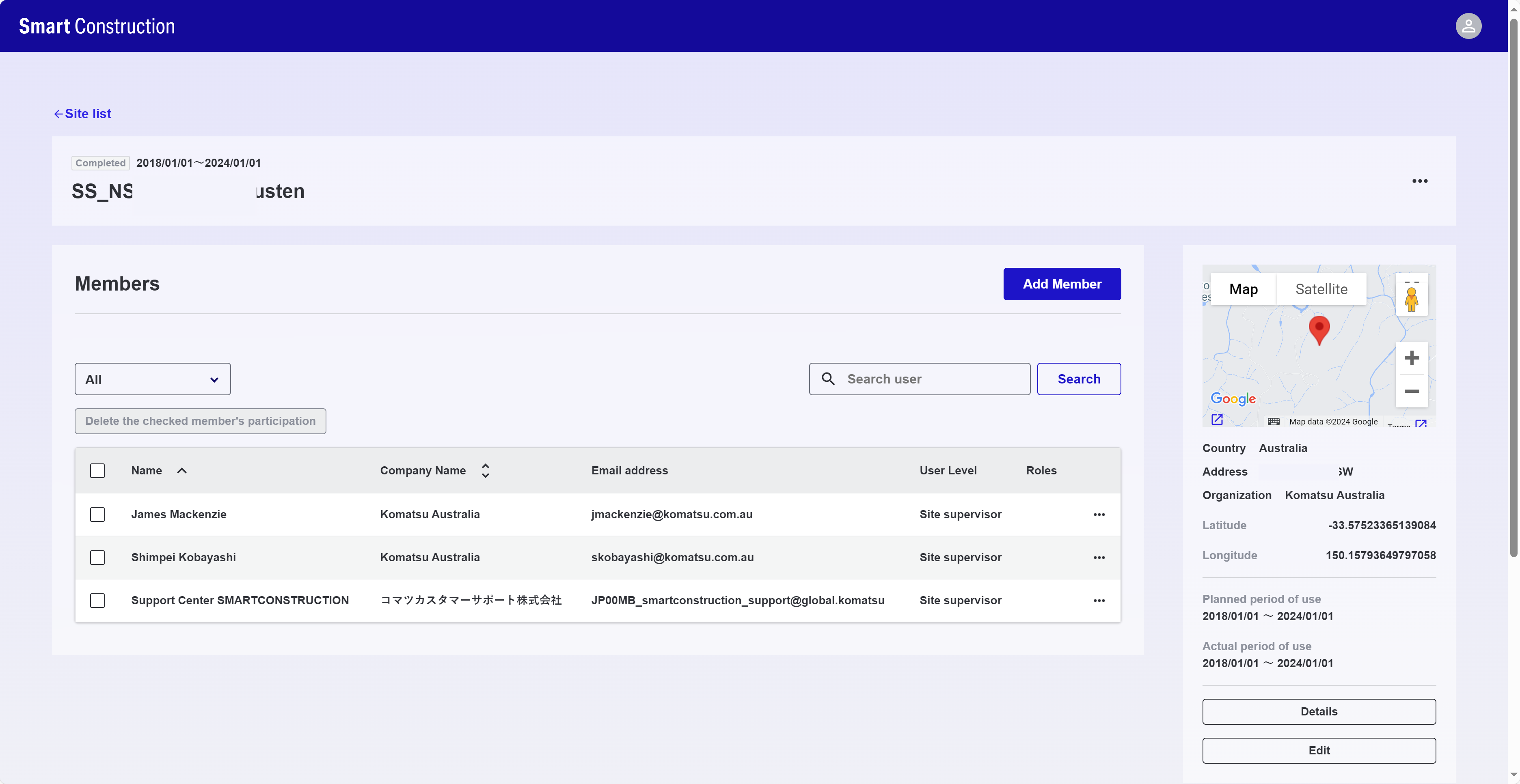Image resolution: width=1520 pixels, height=784 pixels.
Task: Sort members by Company Name using the arrows
Action: 485,471
